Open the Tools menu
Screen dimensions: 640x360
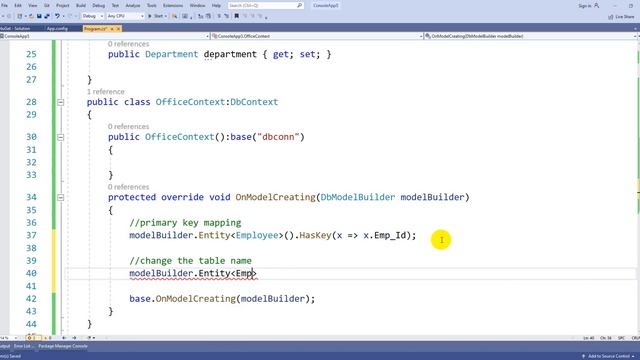(151, 6)
